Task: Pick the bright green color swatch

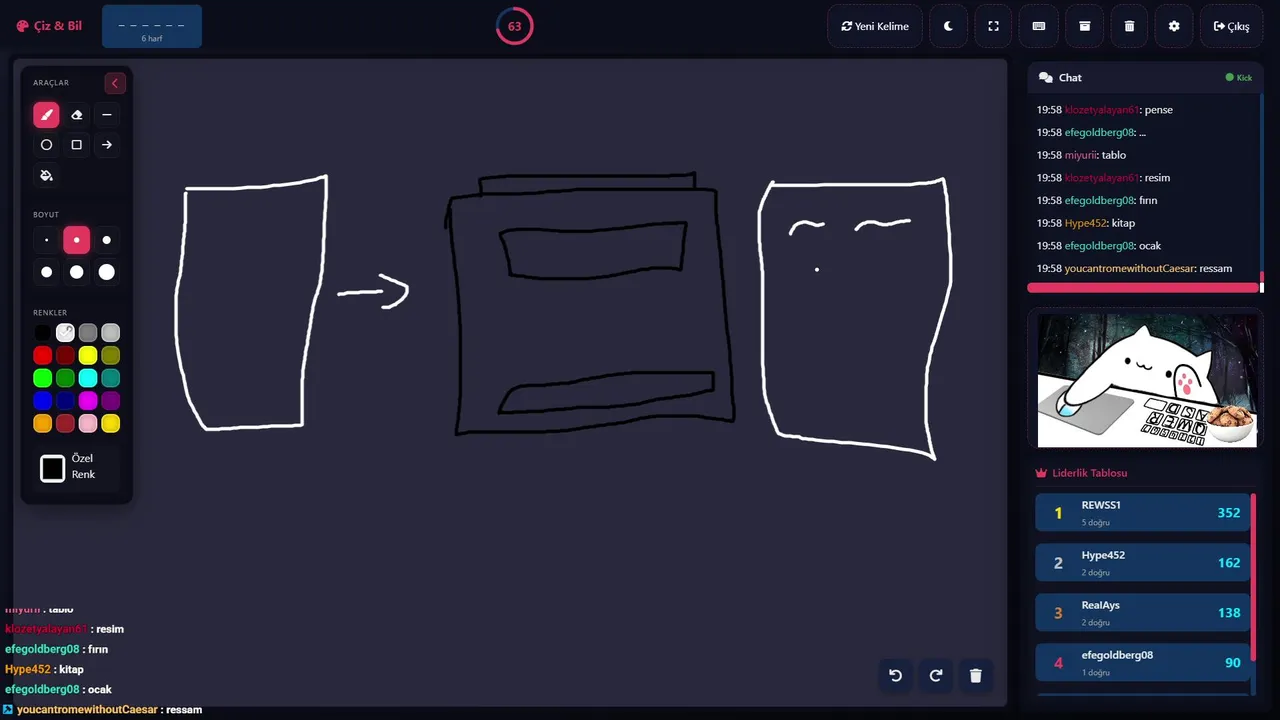Action: pyautogui.click(x=42, y=378)
